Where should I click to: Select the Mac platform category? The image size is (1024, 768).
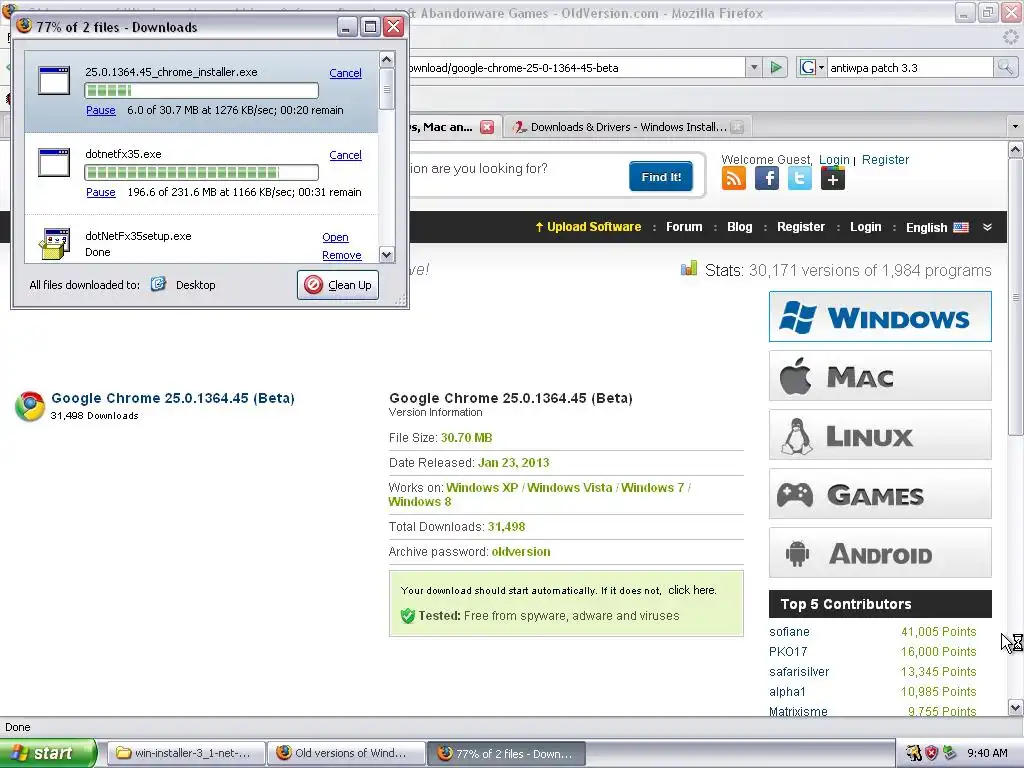tap(880, 376)
